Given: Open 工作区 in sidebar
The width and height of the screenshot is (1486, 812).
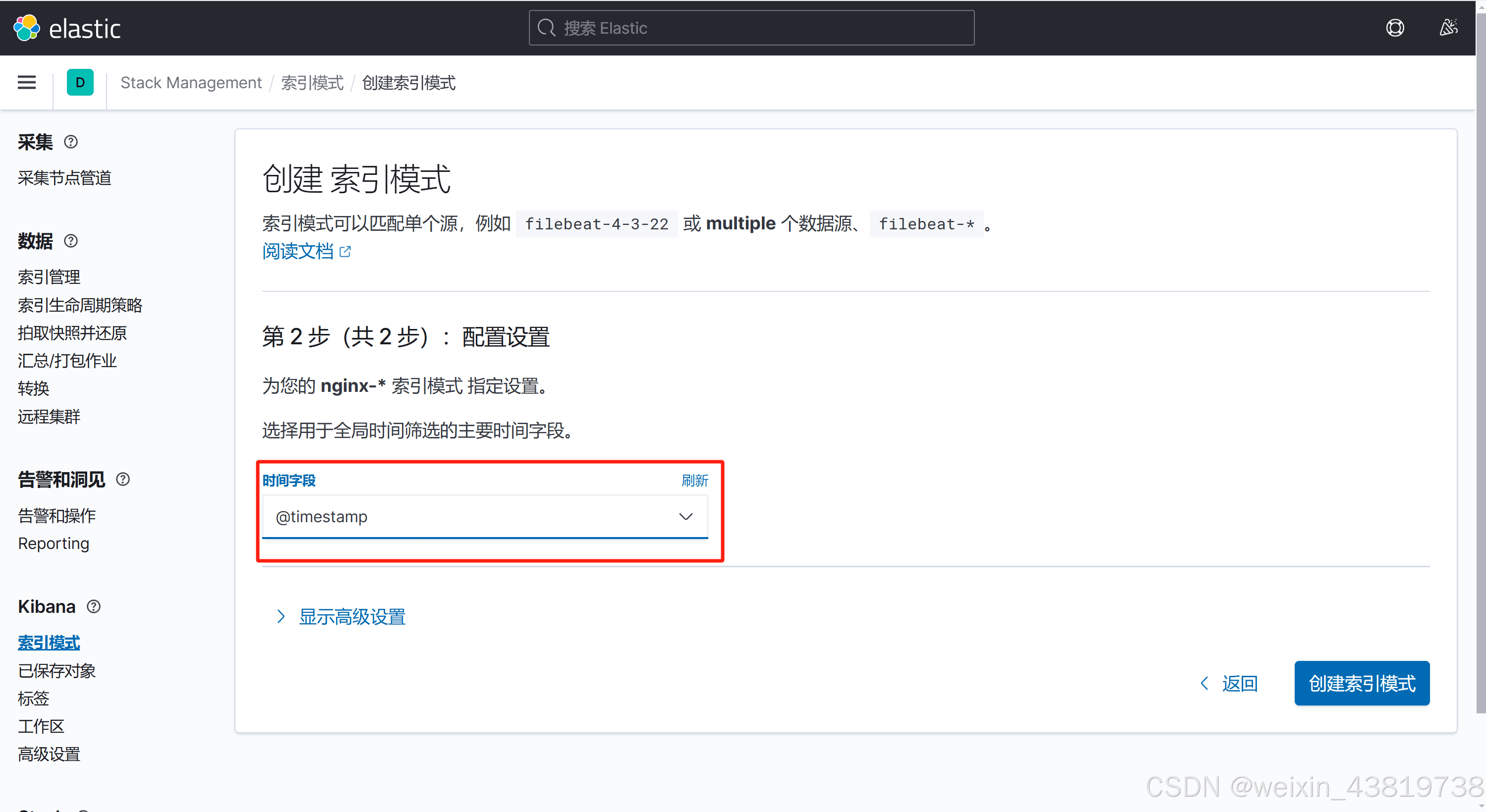Looking at the screenshot, I should [41, 726].
